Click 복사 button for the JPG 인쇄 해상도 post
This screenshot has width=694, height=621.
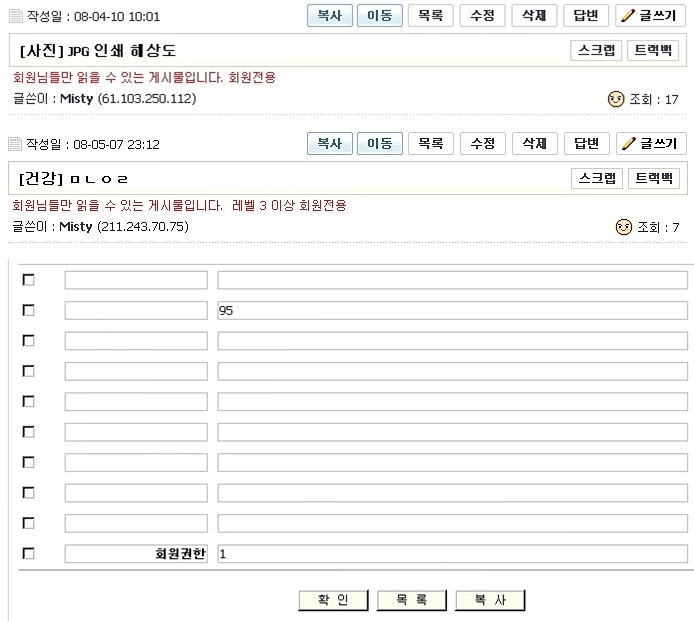point(330,16)
